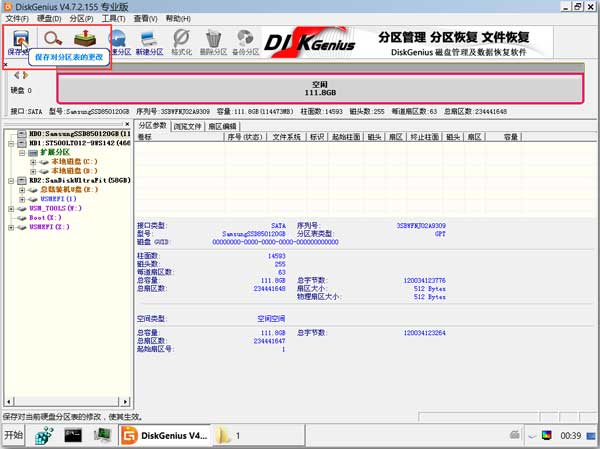Click the 起始柱面 column header
600x449 pixels.
pos(346,137)
